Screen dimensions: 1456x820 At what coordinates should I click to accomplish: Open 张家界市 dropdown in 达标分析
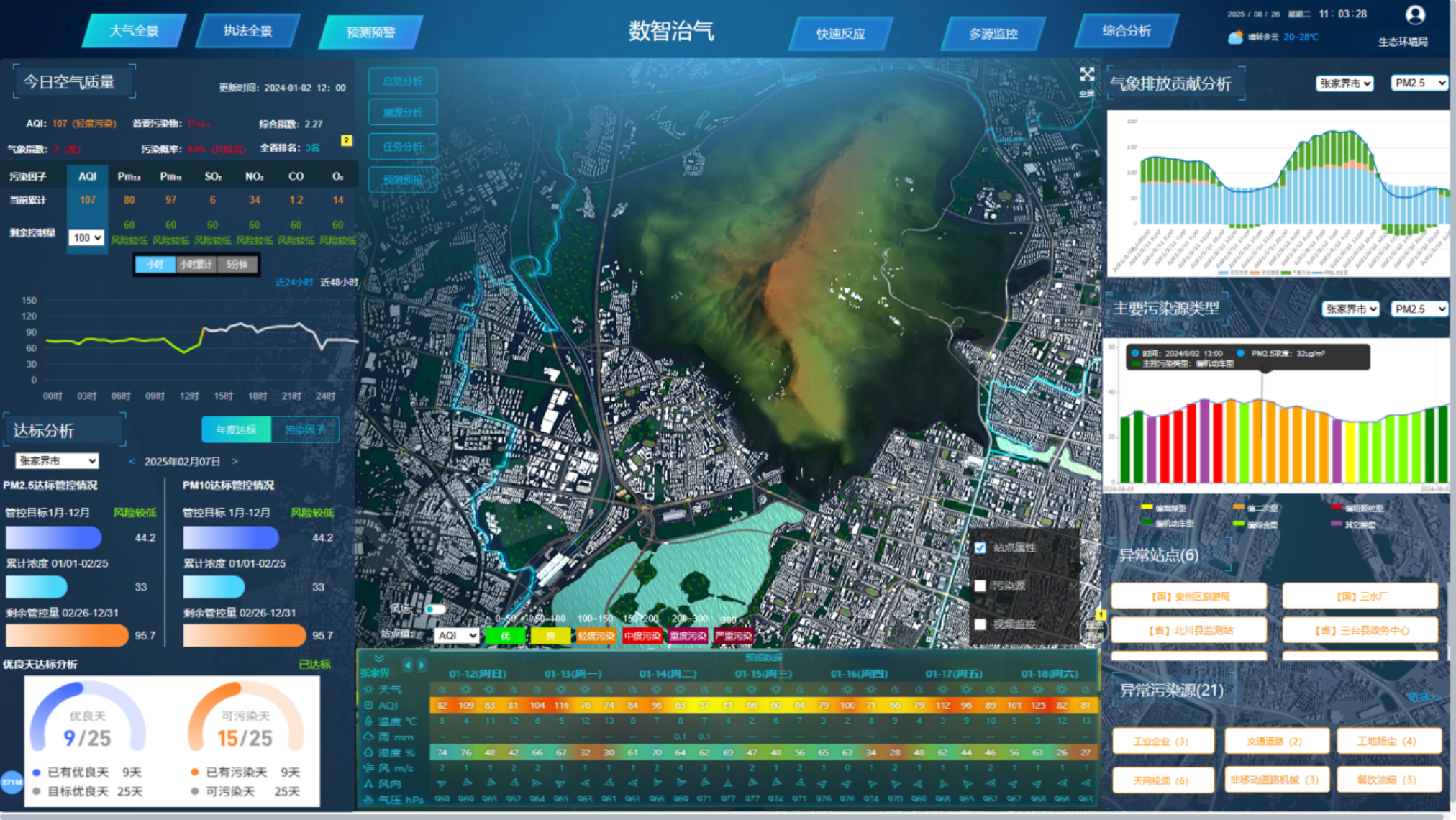coord(57,461)
